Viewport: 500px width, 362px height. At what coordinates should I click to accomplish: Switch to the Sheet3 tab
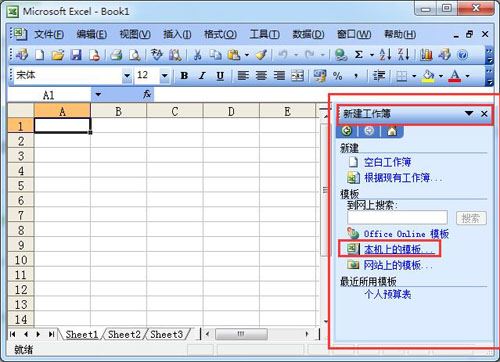[x=166, y=334]
